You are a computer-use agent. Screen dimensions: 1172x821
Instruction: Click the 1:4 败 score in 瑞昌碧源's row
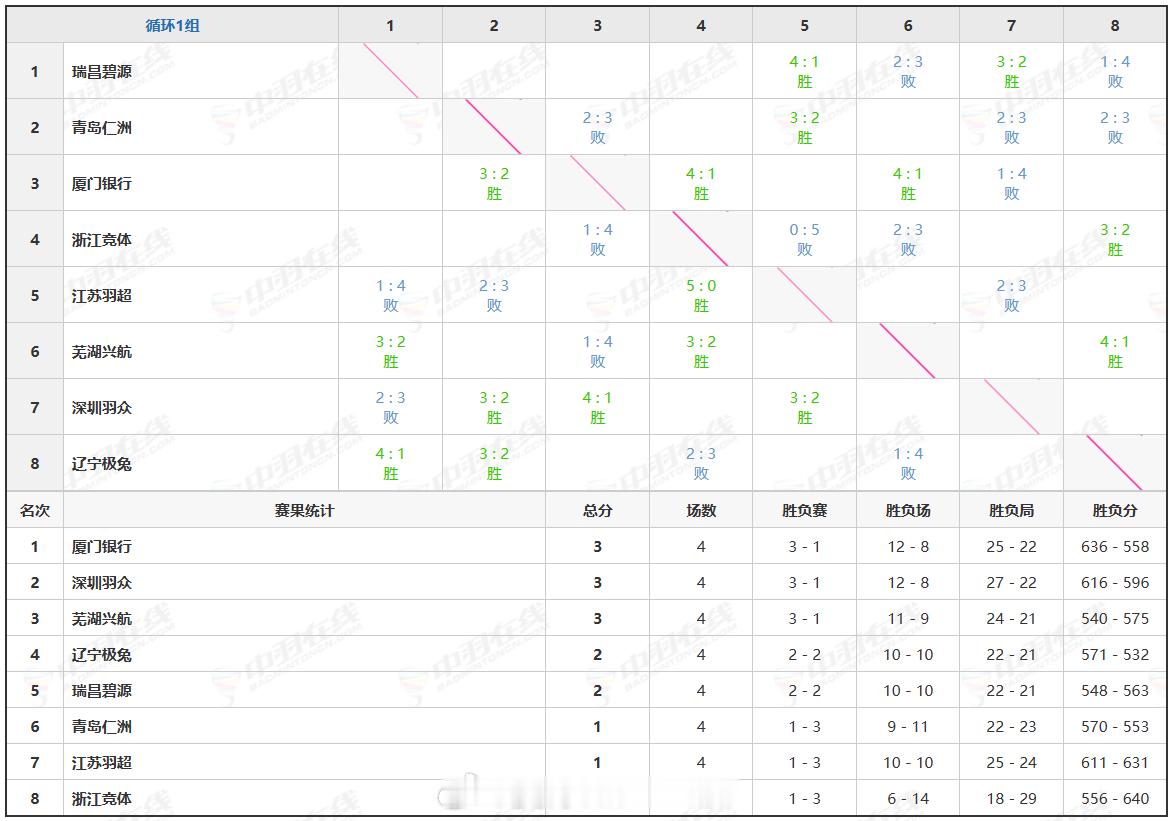(x=1114, y=71)
